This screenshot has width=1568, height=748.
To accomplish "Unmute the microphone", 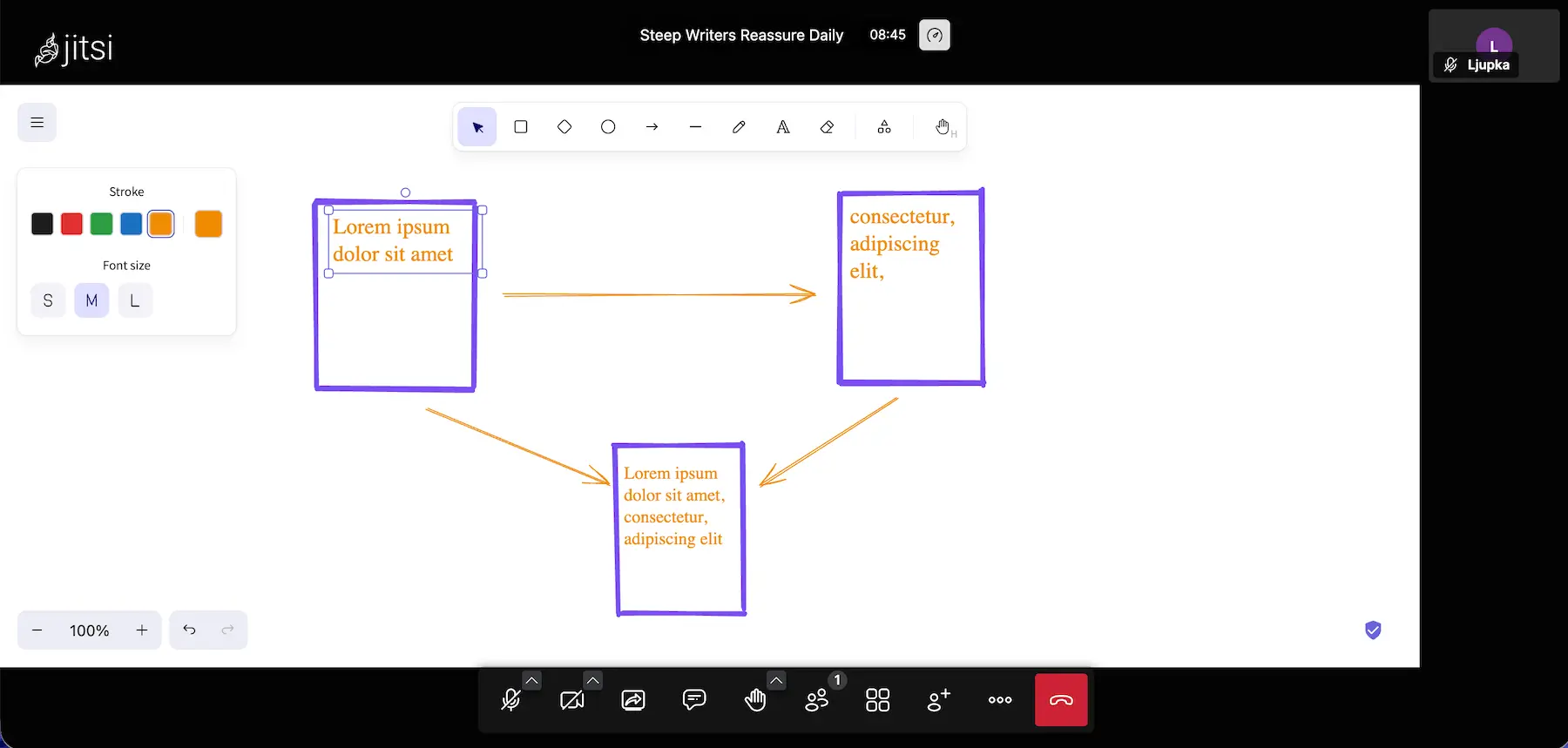I will [x=511, y=700].
